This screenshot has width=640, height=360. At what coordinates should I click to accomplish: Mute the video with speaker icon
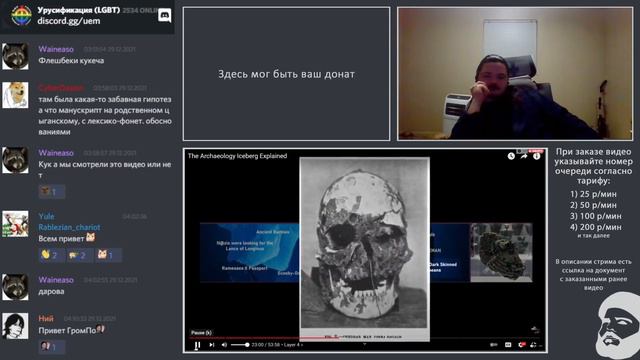pyautogui.click(x=224, y=345)
